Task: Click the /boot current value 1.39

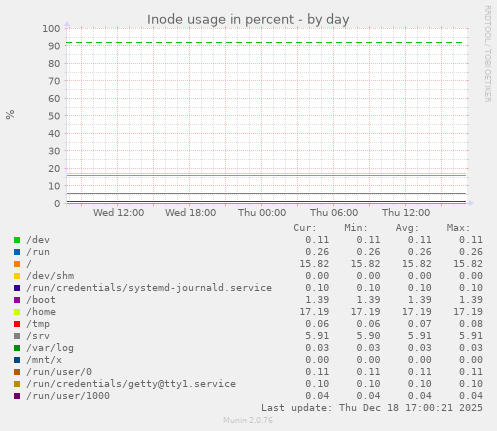Action: (317, 300)
